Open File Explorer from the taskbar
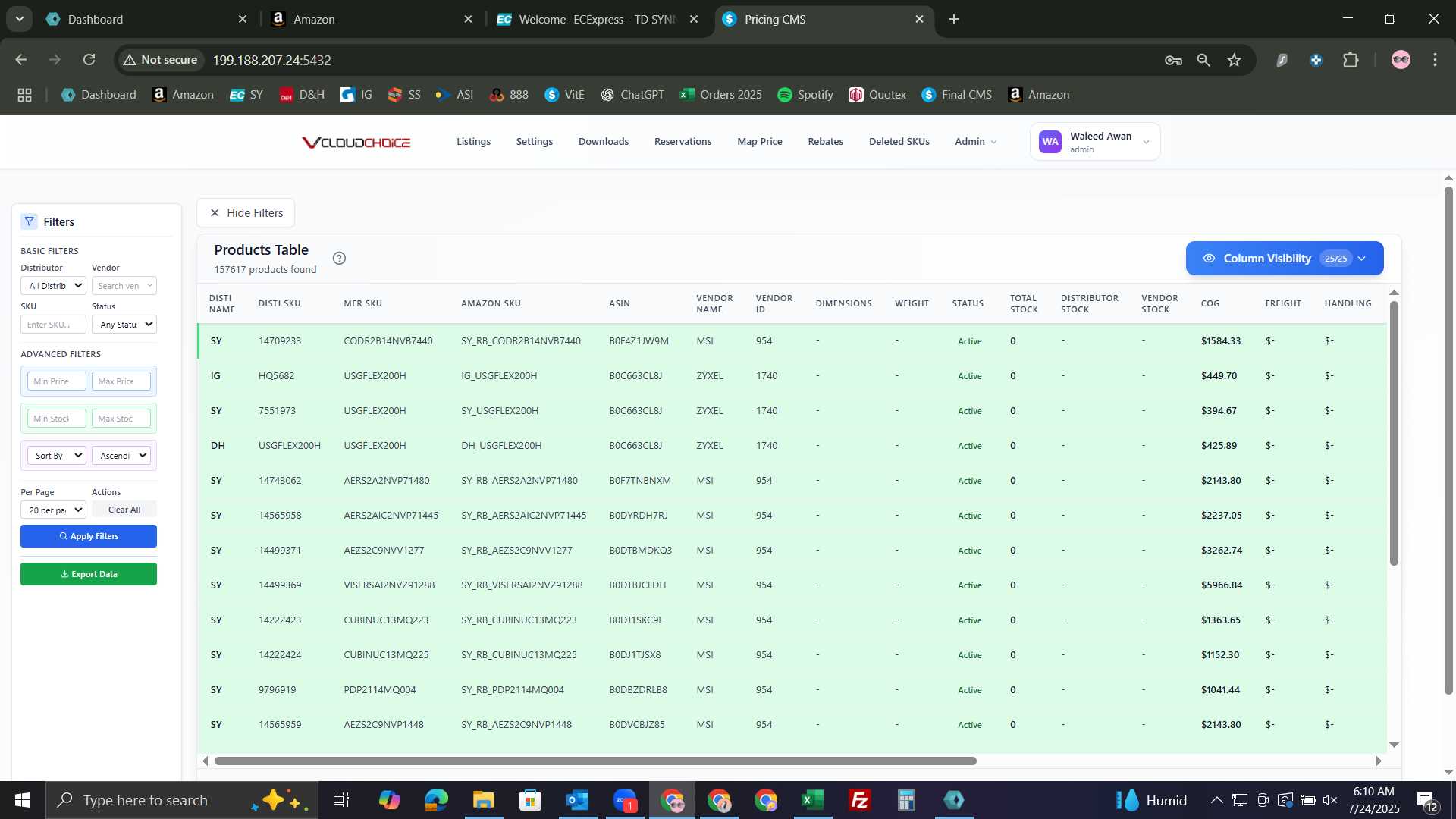The height and width of the screenshot is (819, 1456). 483,800
